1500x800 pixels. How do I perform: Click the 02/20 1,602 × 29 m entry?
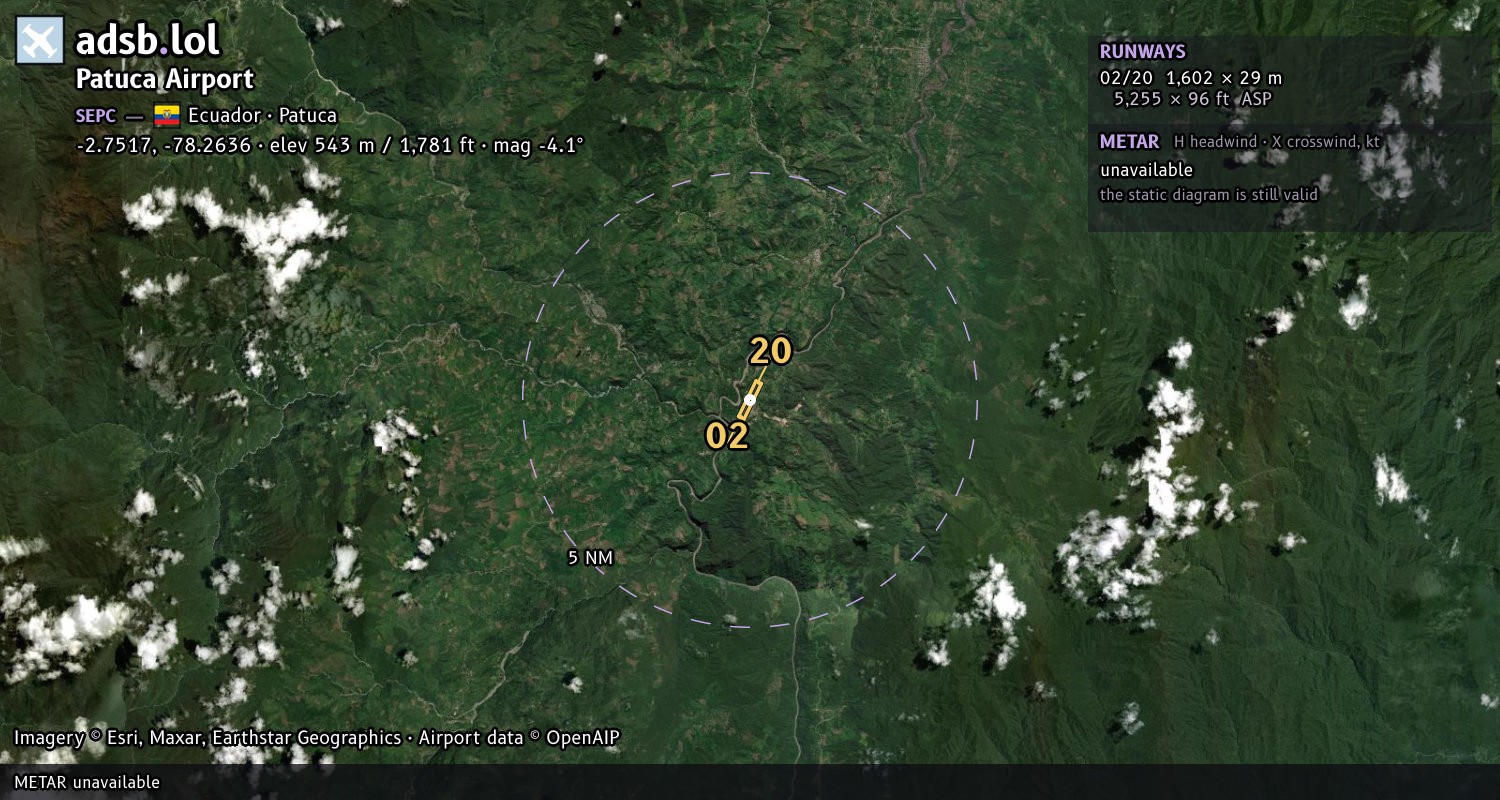click(1190, 78)
